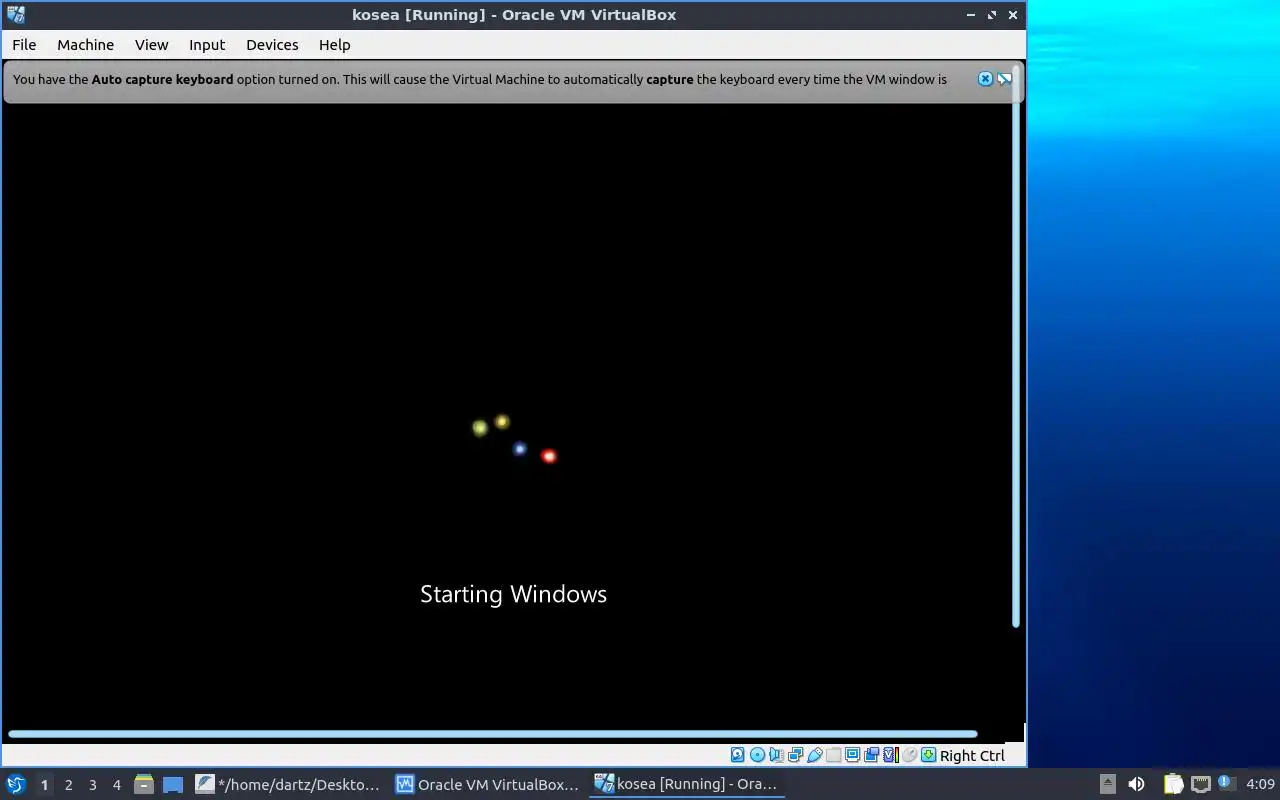Click the removable media eject tray icon
Image resolution: width=1280 pixels, height=800 pixels.
1107,784
